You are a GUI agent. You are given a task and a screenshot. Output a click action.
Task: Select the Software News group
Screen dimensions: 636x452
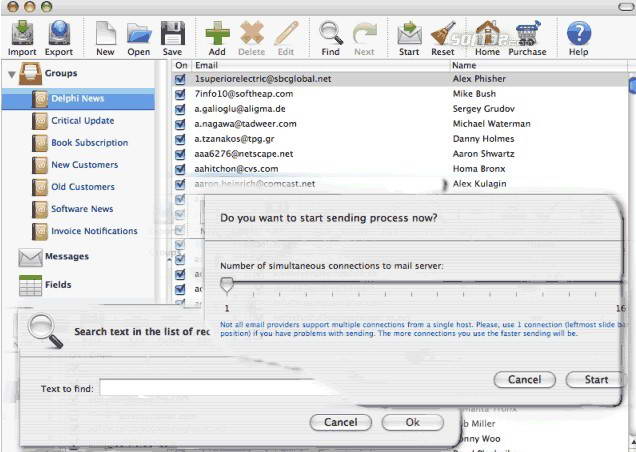[82, 209]
